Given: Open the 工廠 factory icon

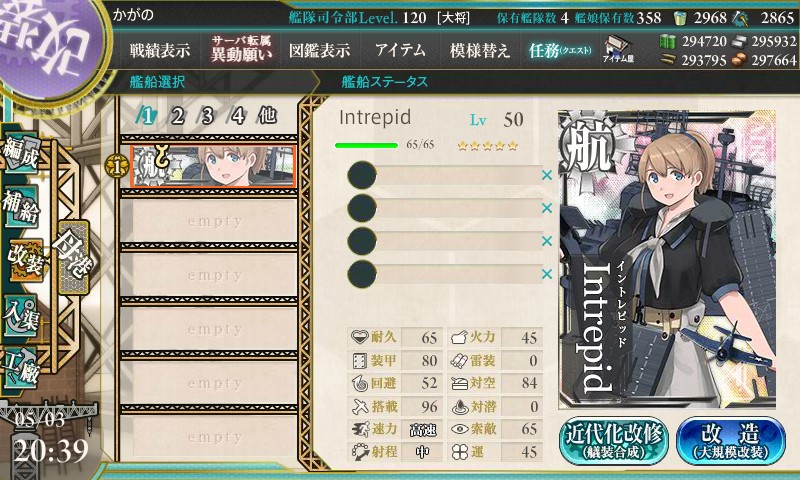Looking at the screenshot, I should tap(21, 369).
